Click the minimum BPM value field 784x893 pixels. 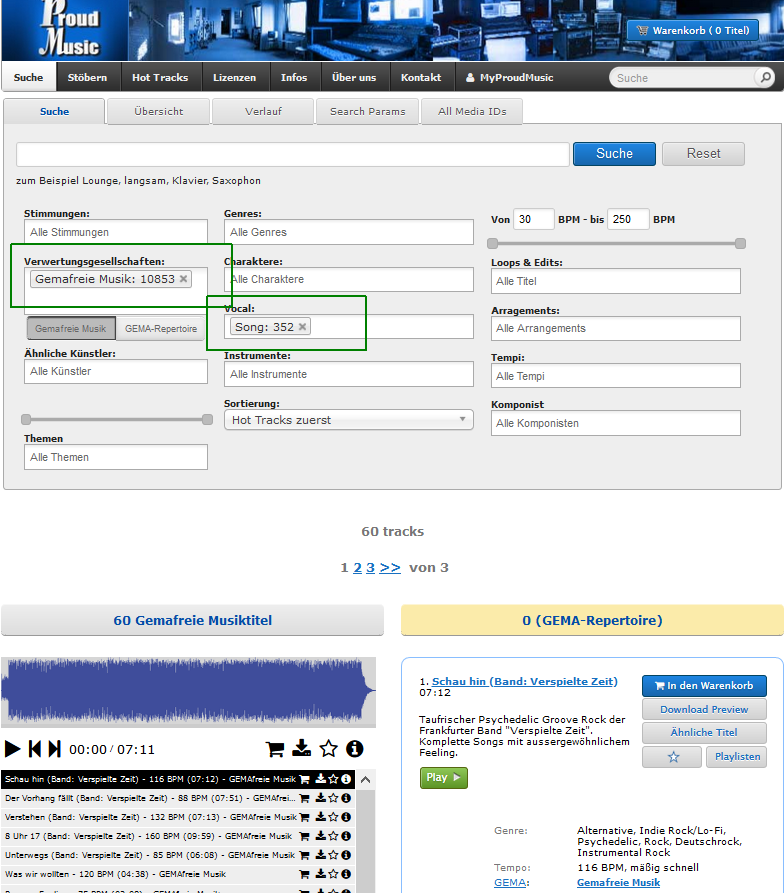(533, 219)
